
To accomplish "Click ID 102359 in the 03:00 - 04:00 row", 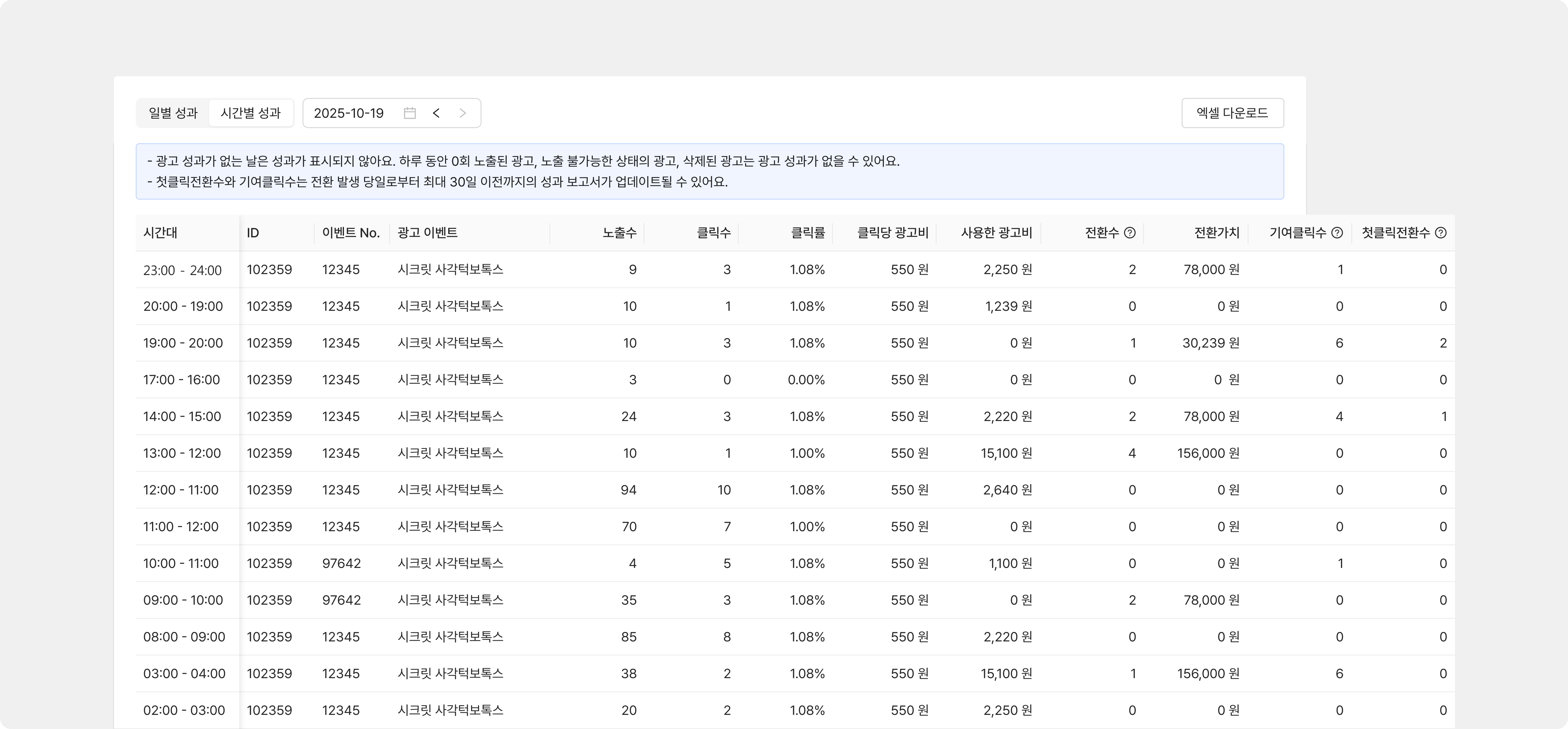I will (269, 674).
